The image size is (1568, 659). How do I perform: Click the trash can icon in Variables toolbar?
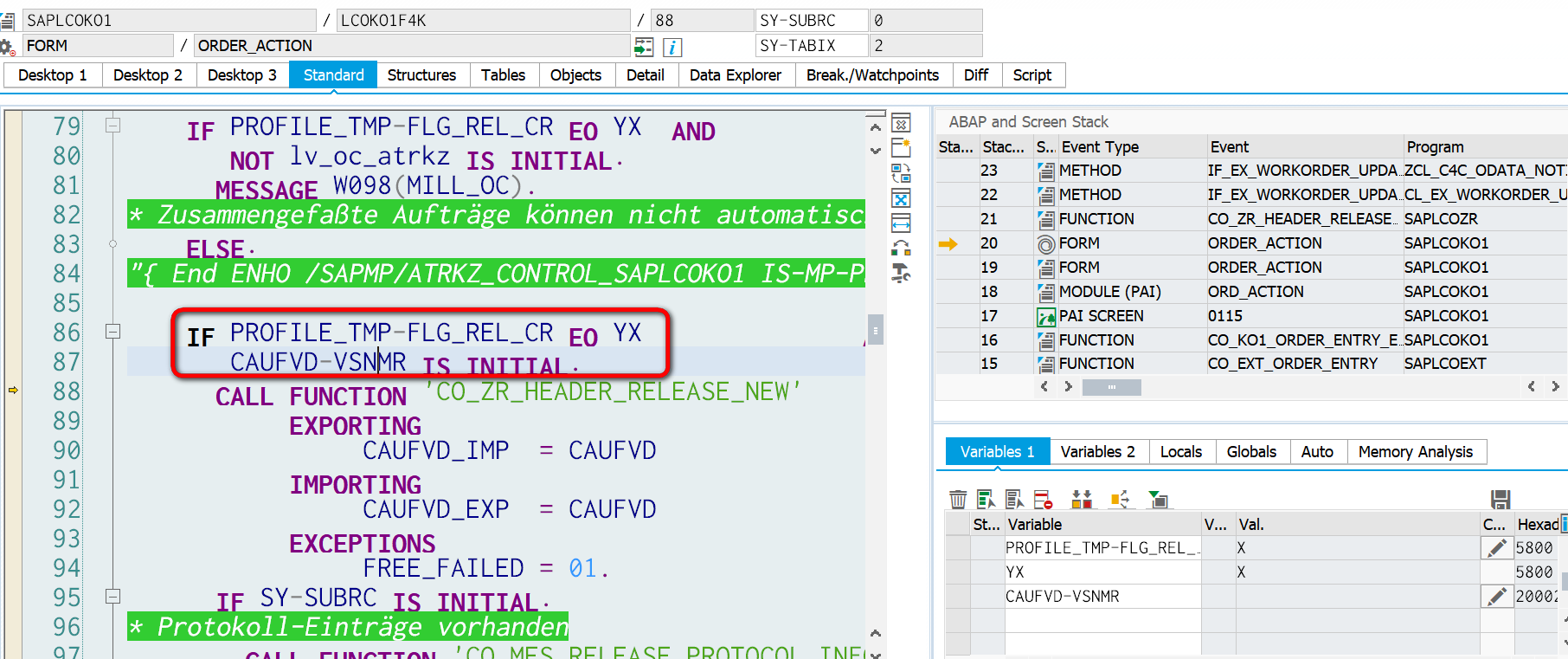(x=958, y=500)
